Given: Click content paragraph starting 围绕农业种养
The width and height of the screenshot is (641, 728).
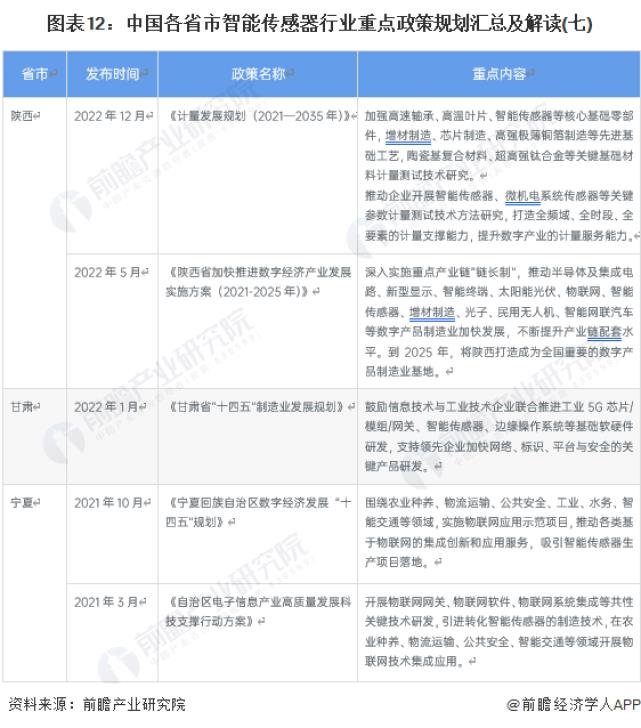Looking at the screenshot, I should (499, 532).
